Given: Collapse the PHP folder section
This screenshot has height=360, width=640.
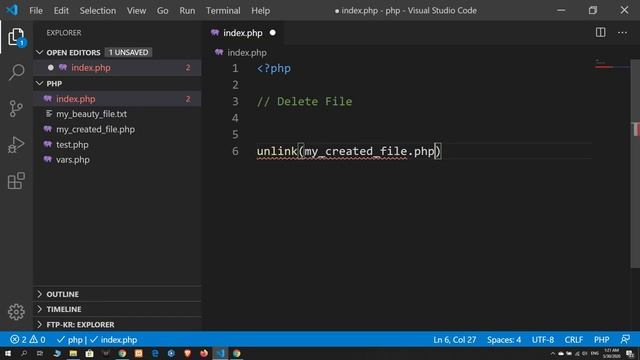Looking at the screenshot, I should (x=39, y=83).
